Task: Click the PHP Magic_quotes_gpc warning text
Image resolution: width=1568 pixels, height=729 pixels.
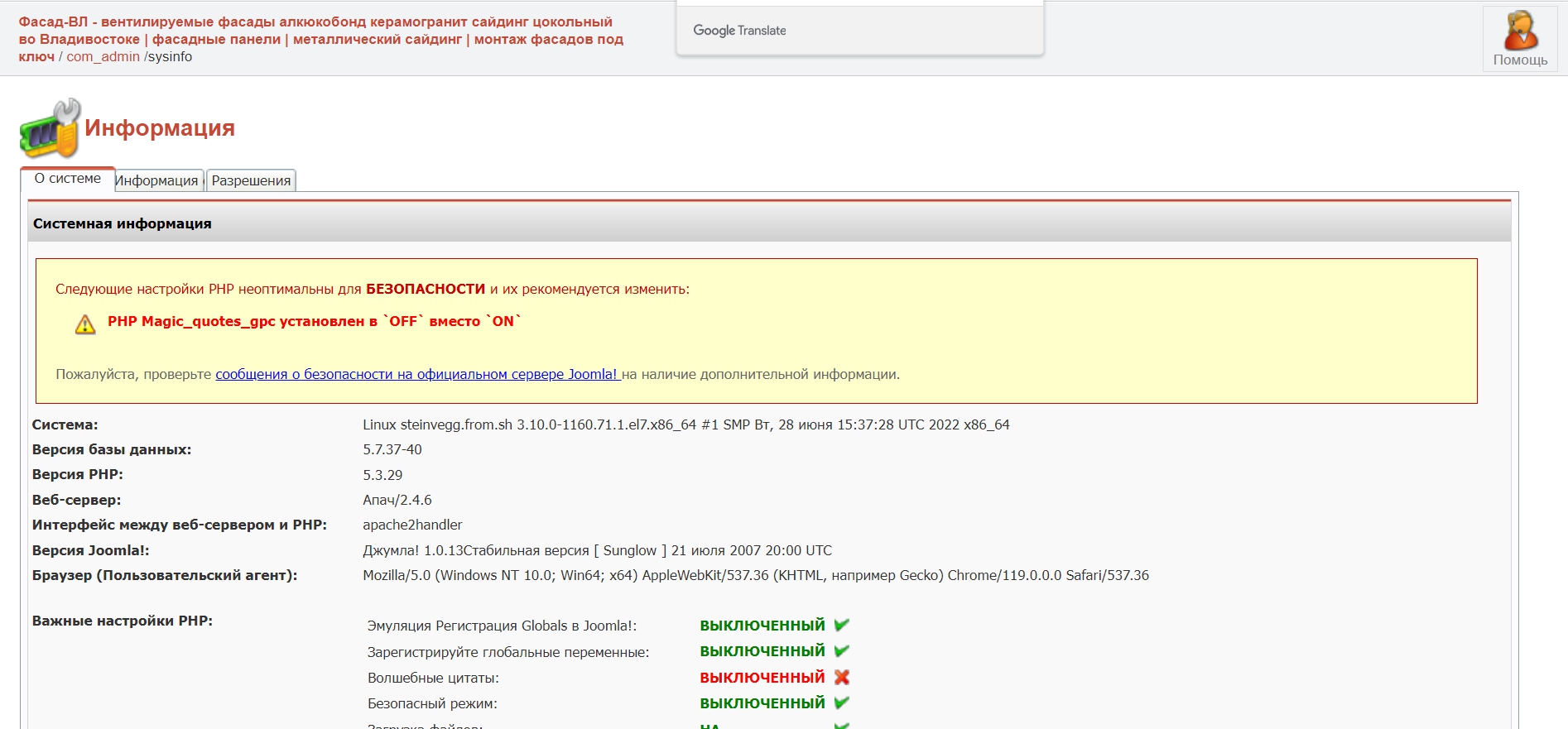Action: (x=314, y=321)
